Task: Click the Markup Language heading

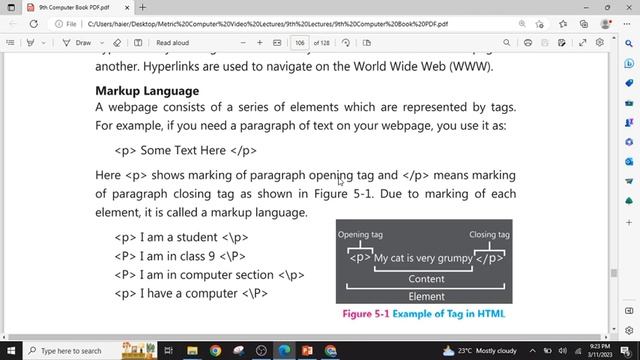Action: [x=147, y=91]
